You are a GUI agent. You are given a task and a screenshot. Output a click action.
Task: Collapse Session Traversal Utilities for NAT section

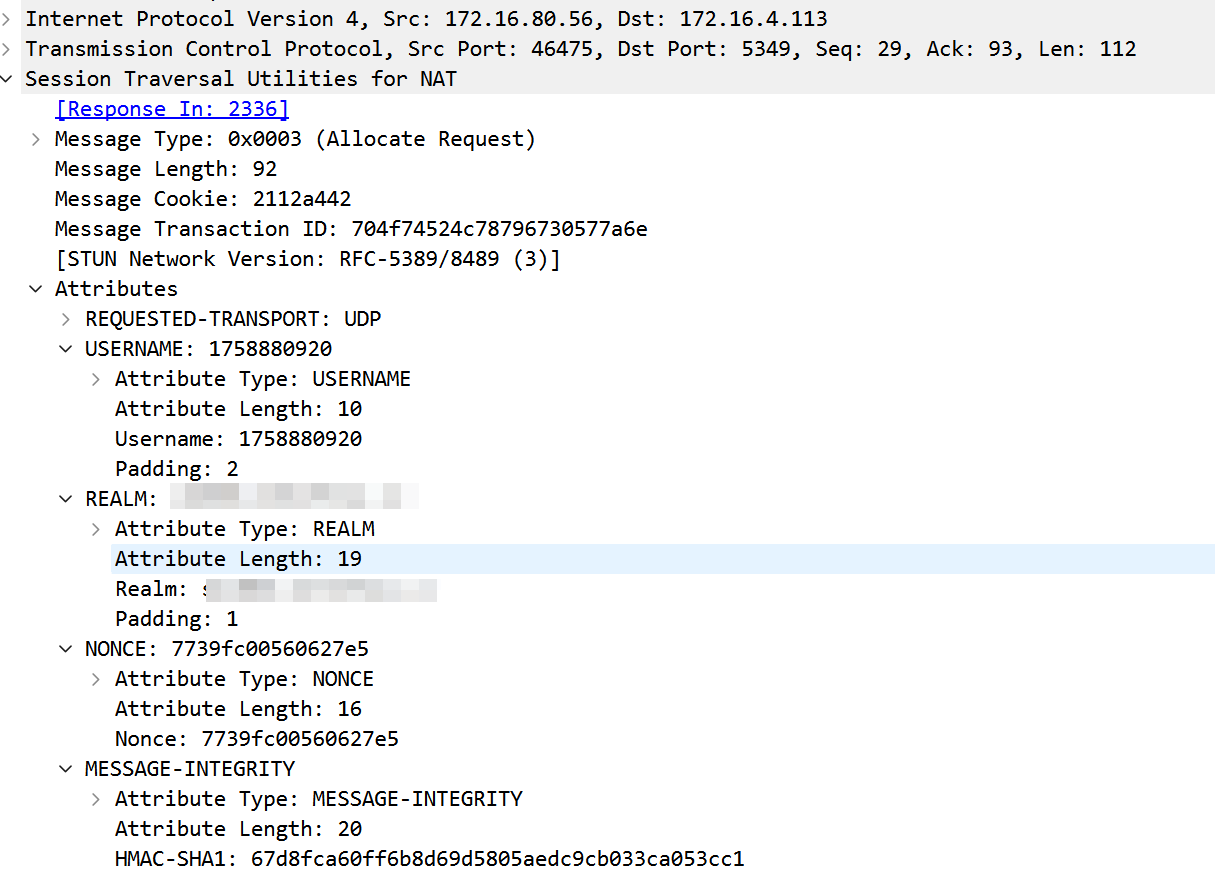(7, 79)
